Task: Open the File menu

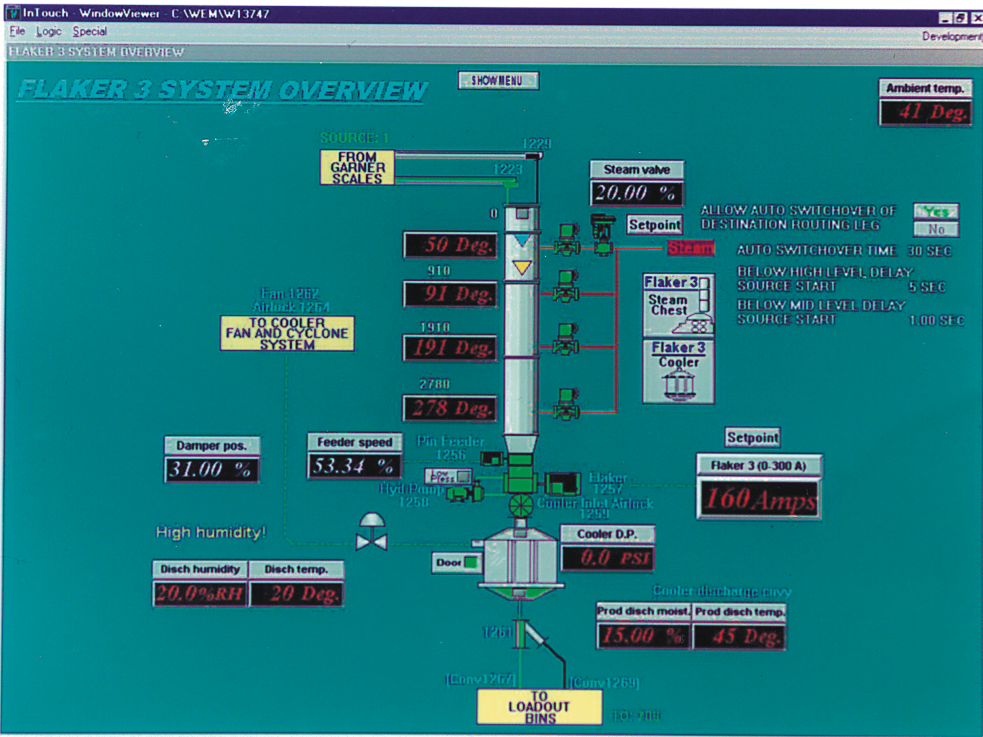Action: (x=17, y=32)
